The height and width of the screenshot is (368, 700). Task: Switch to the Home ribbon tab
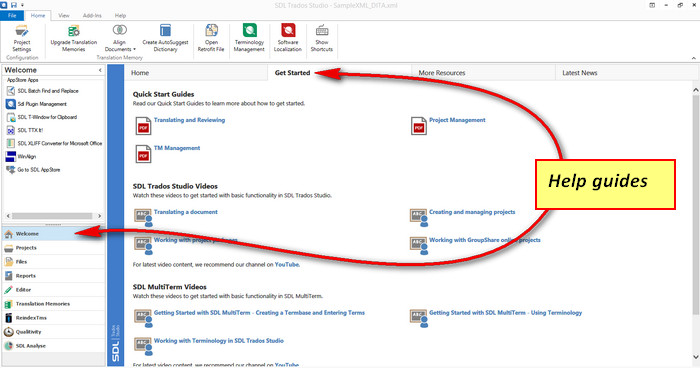pyautogui.click(x=38, y=15)
